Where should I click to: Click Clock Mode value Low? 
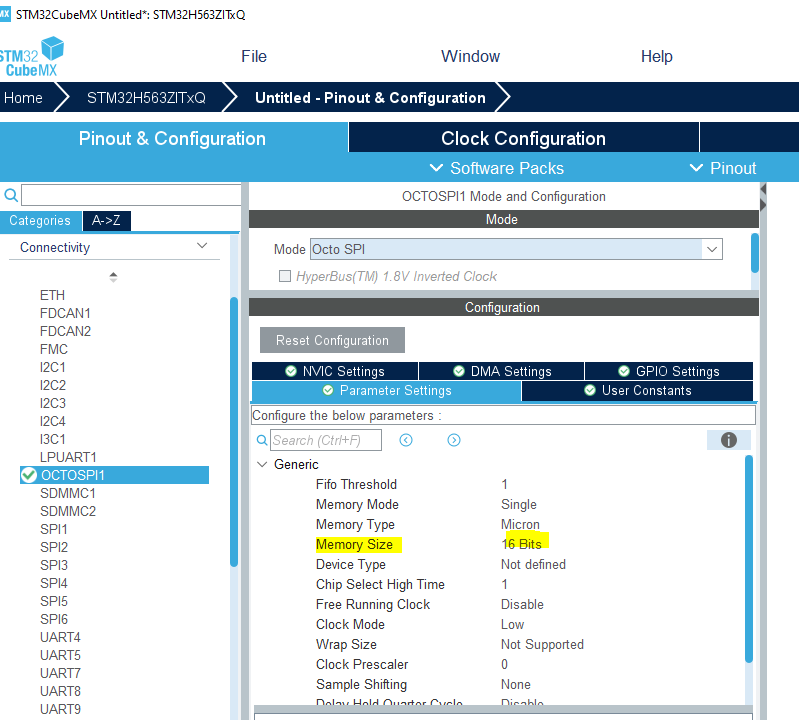(x=512, y=624)
